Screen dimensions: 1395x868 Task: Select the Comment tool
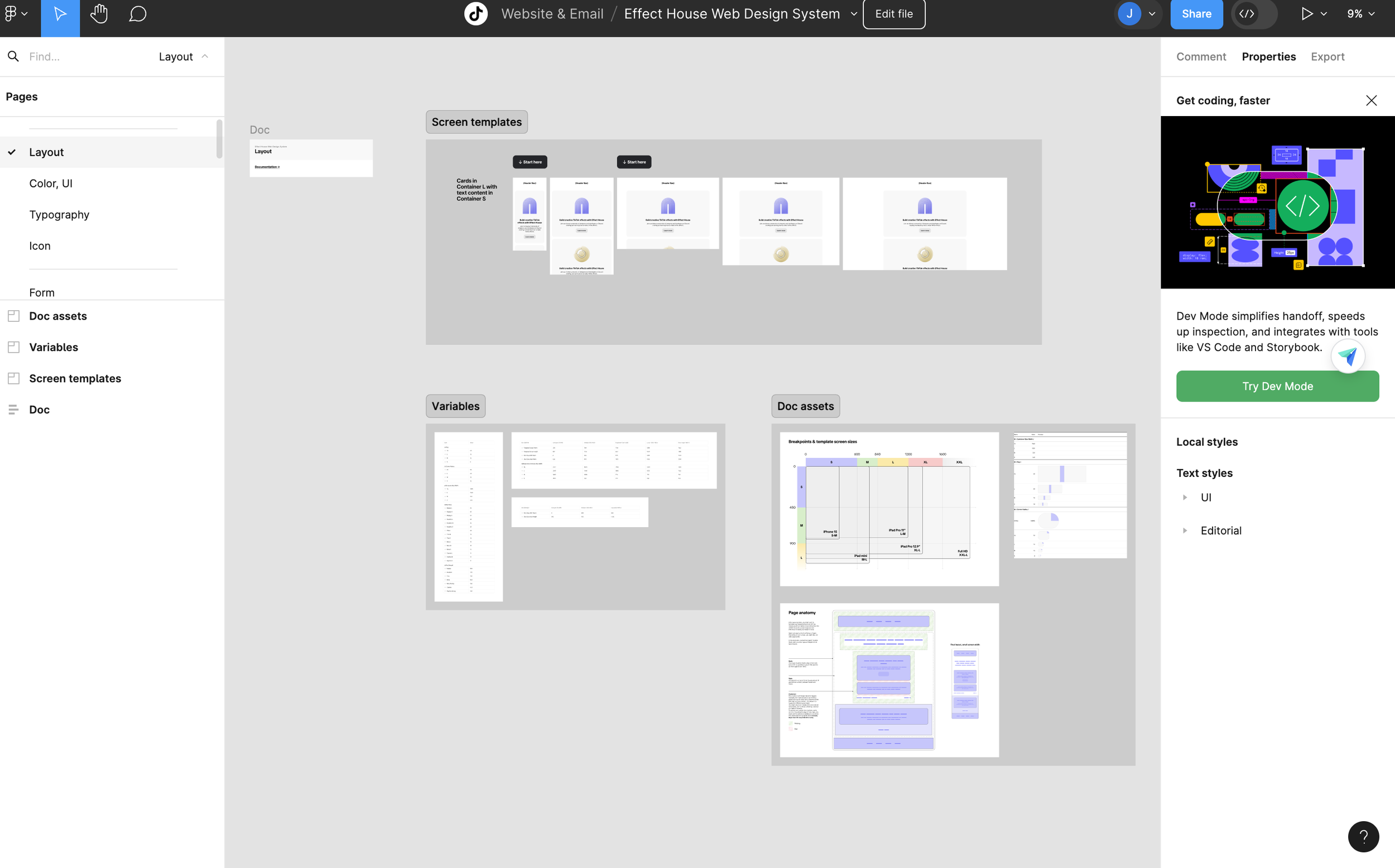click(138, 14)
